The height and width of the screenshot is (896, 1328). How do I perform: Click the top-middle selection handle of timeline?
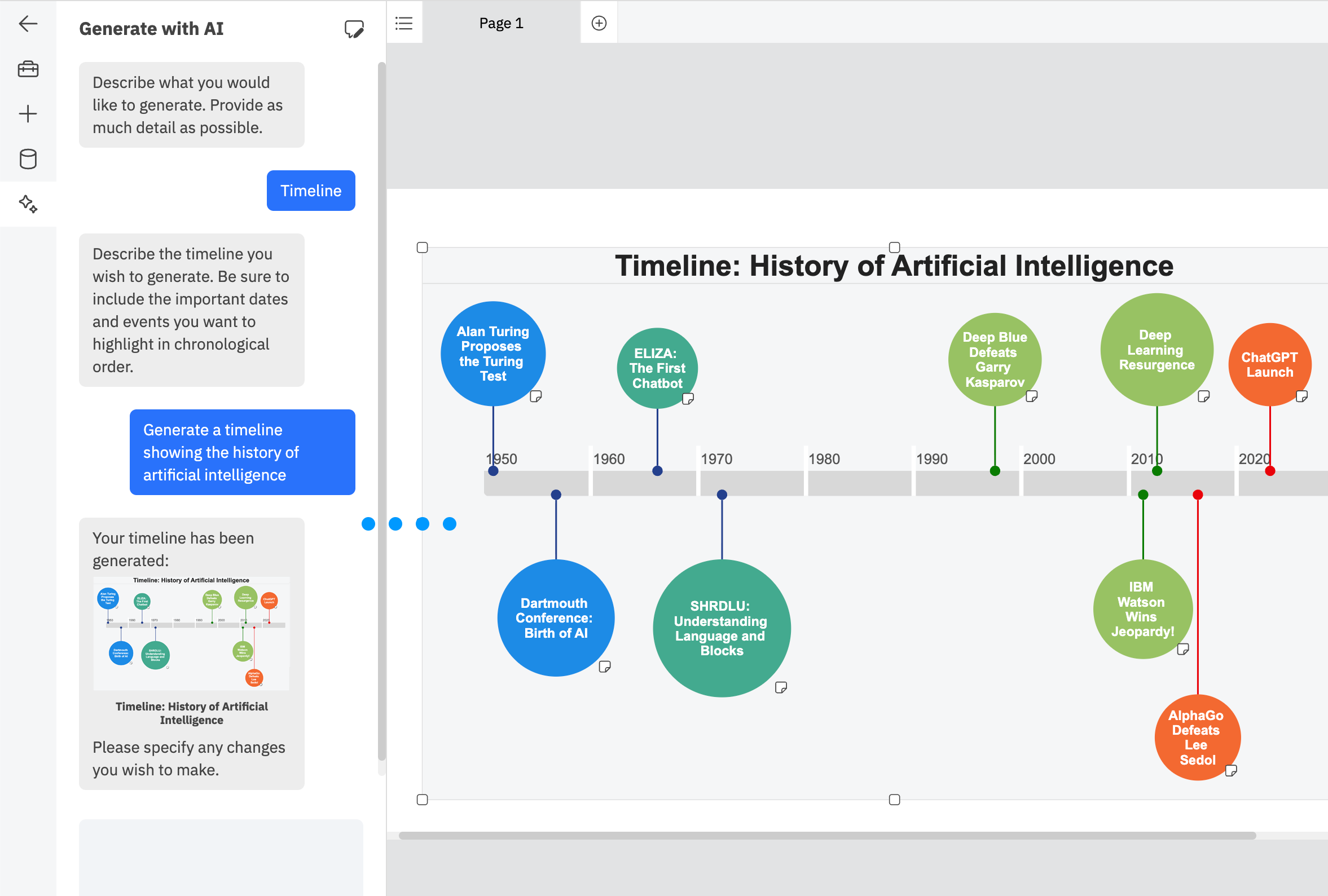tap(894, 248)
